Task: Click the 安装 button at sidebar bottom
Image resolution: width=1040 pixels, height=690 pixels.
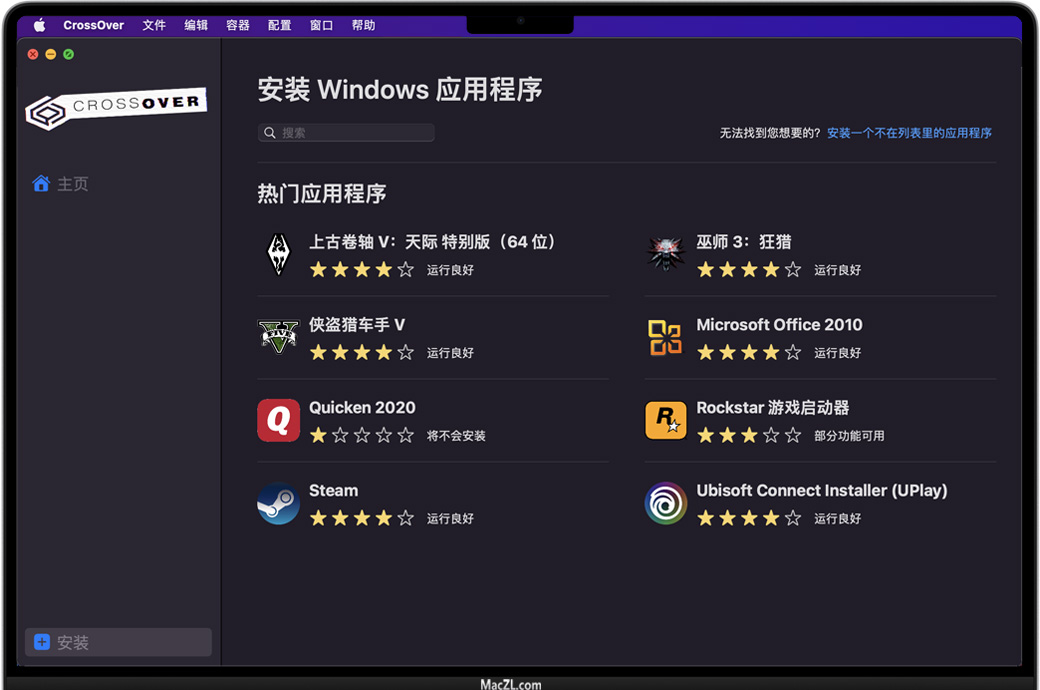Action: [118, 642]
